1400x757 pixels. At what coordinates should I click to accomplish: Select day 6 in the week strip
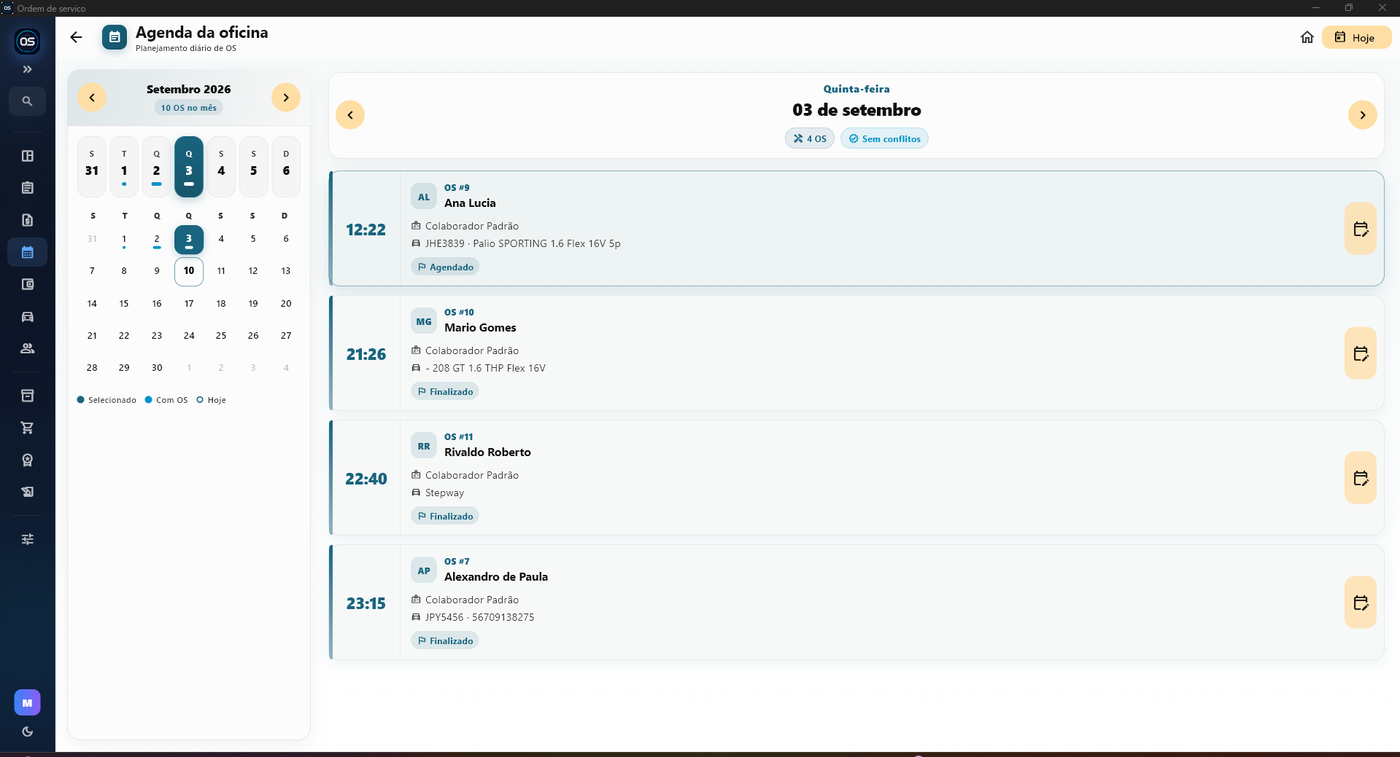click(286, 166)
